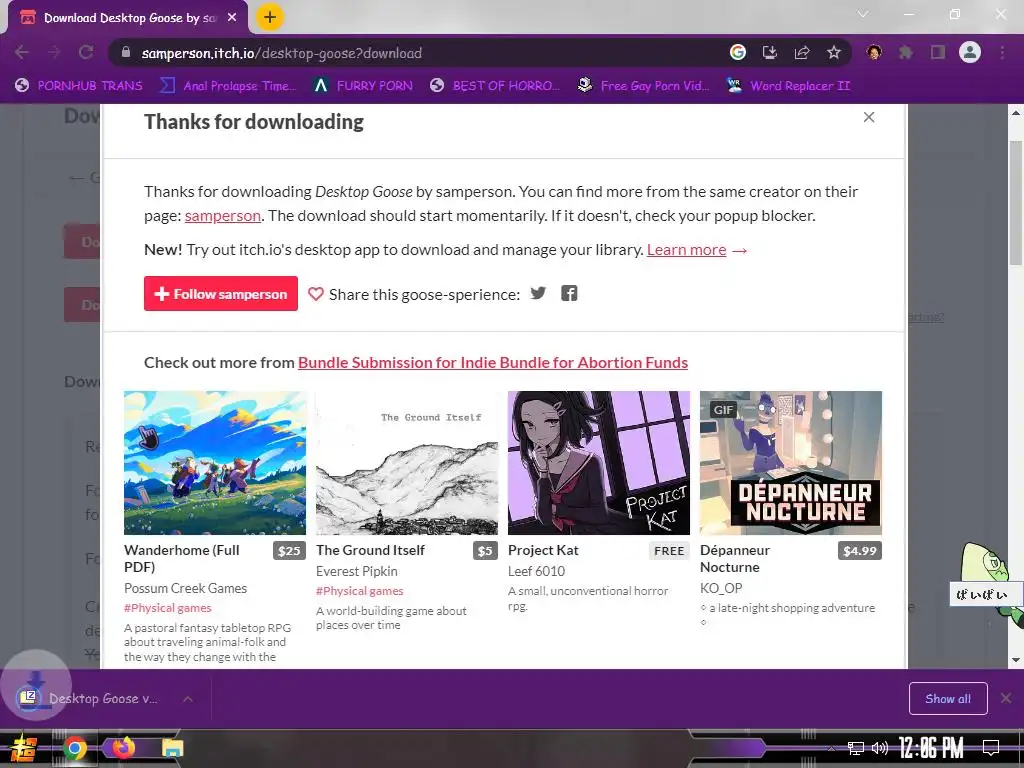Click Possum Creek Games author link
The height and width of the screenshot is (768, 1024).
185,588
